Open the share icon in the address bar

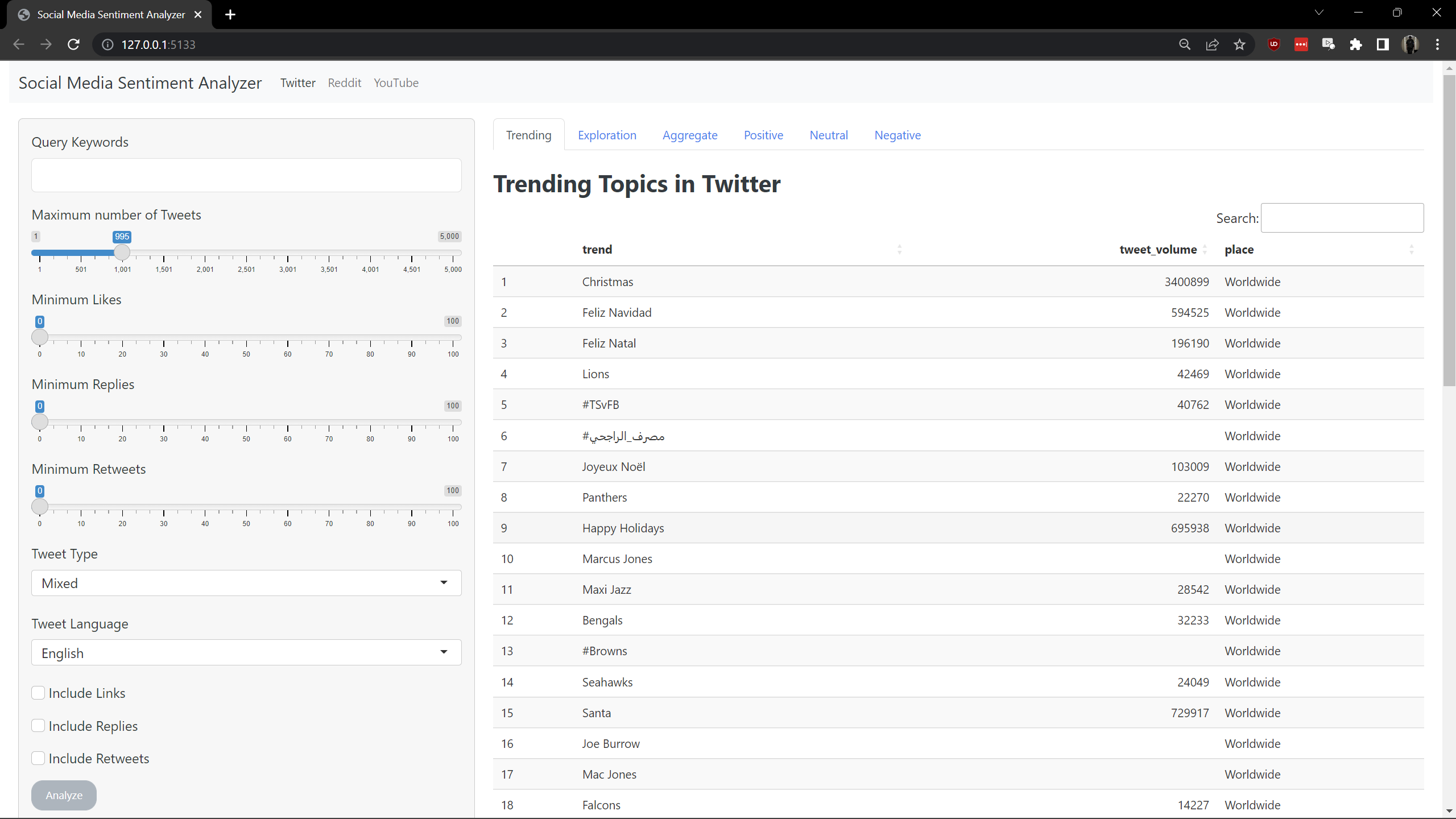(x=1213, y=44)
